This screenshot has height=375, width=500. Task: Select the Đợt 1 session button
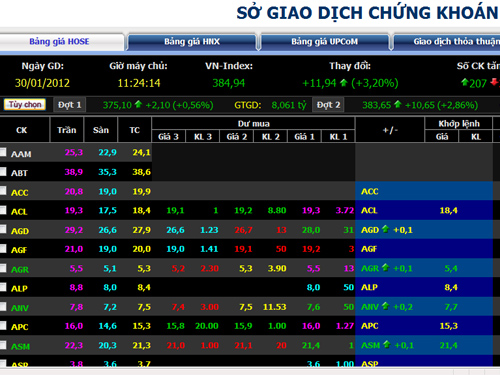[70, 105]
